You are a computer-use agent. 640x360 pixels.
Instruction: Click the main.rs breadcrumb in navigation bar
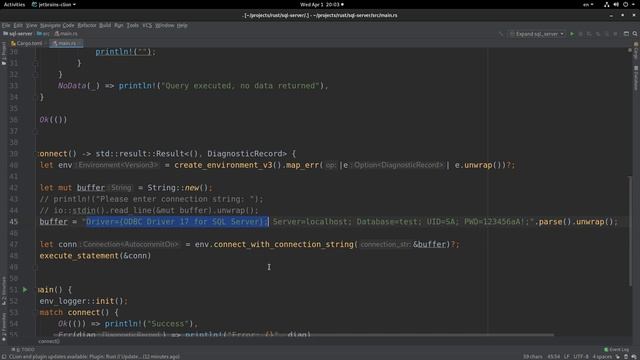click(66, 34)
